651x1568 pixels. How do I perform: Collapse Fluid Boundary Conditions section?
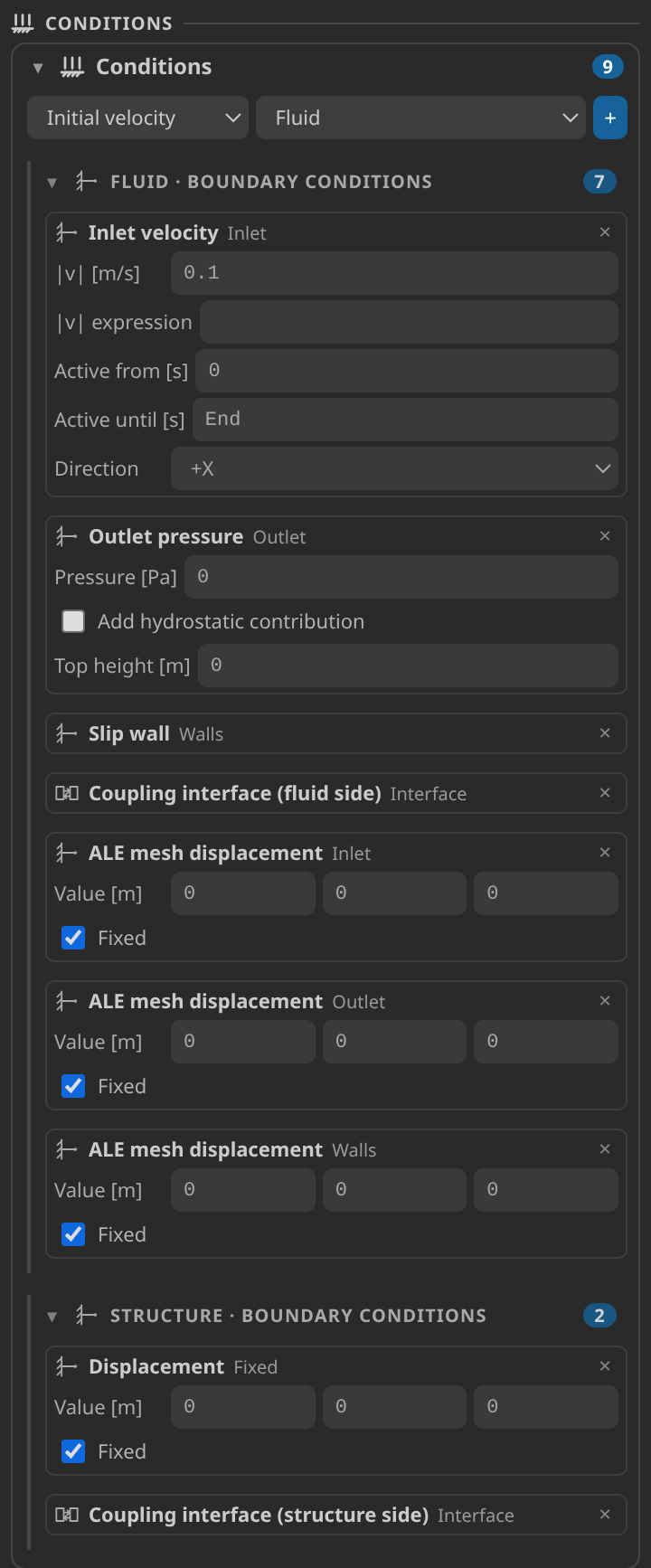click(52, 182)
